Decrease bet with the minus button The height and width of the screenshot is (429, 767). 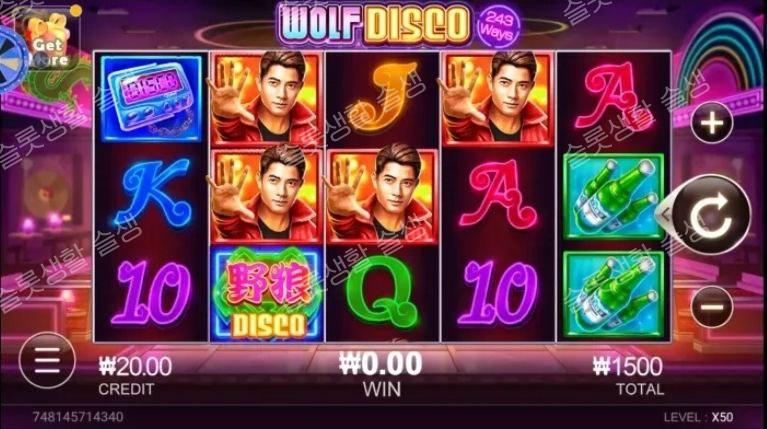(712, 307)
